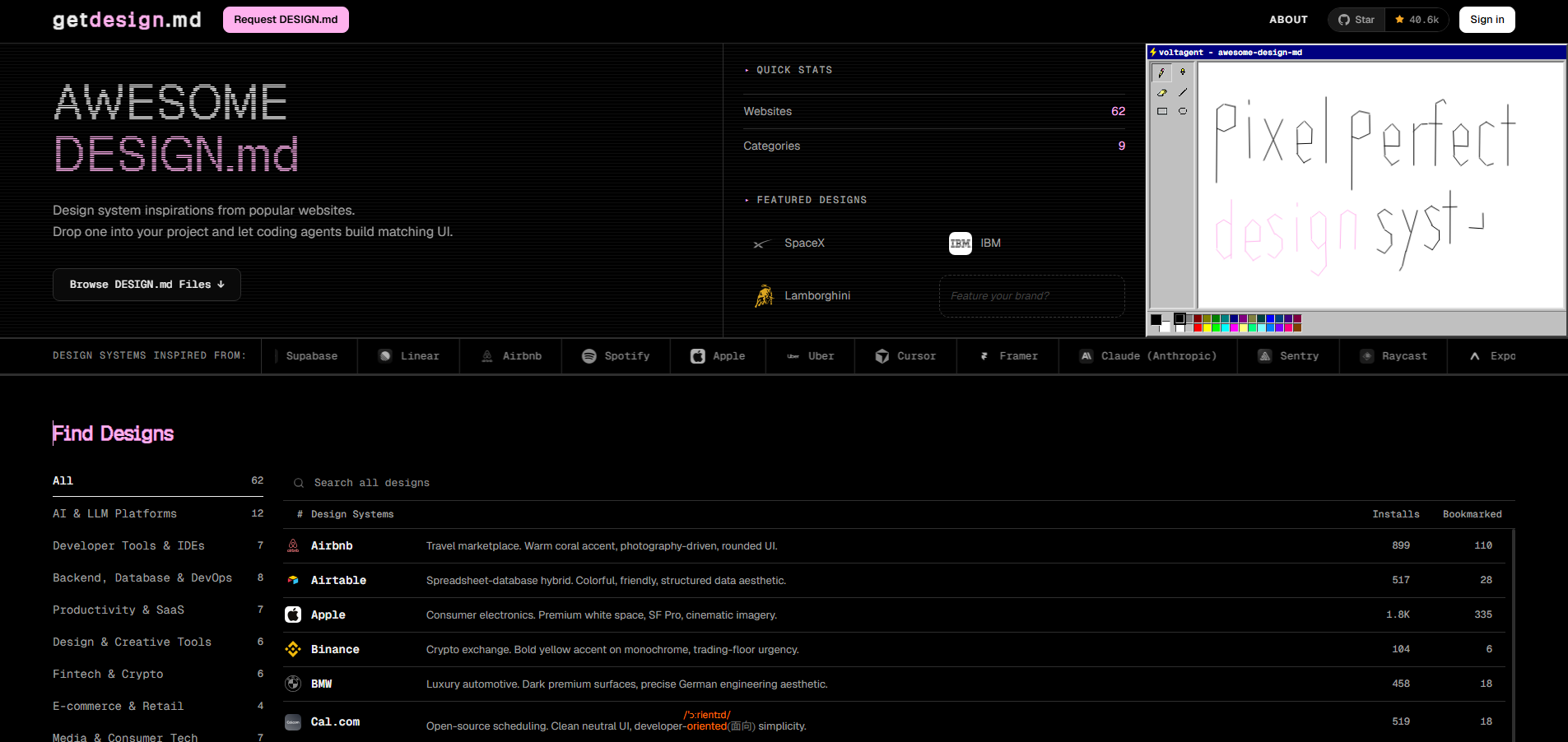Click the Raycast icon in ticker

click(x=1367, y=356)
